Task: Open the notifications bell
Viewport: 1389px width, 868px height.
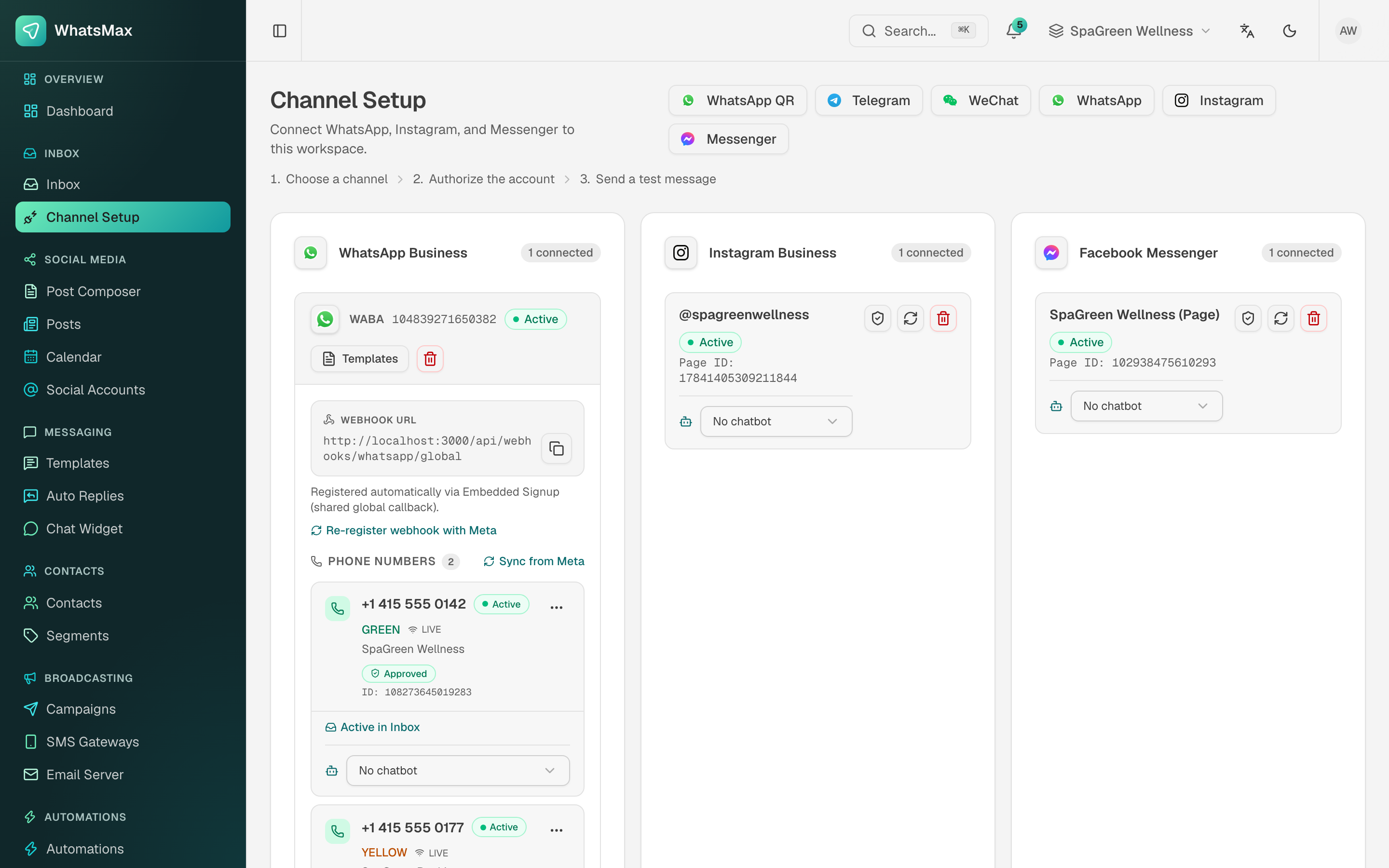Action: [x=1014, y=31]
